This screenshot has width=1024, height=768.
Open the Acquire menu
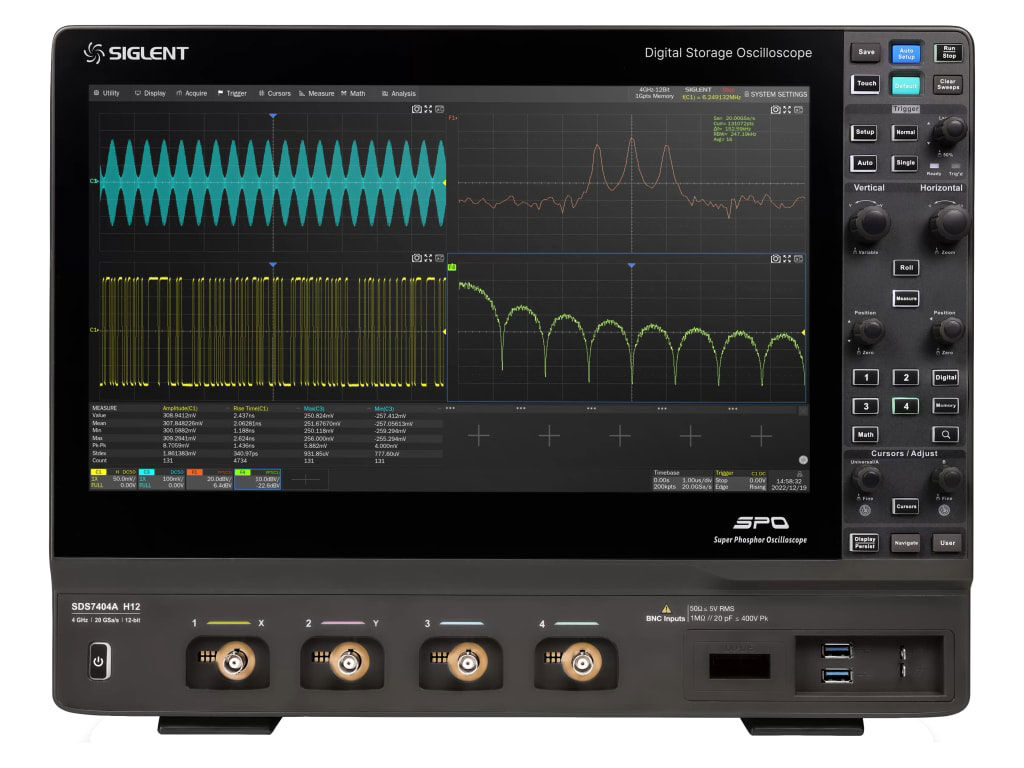pos(191,93)
